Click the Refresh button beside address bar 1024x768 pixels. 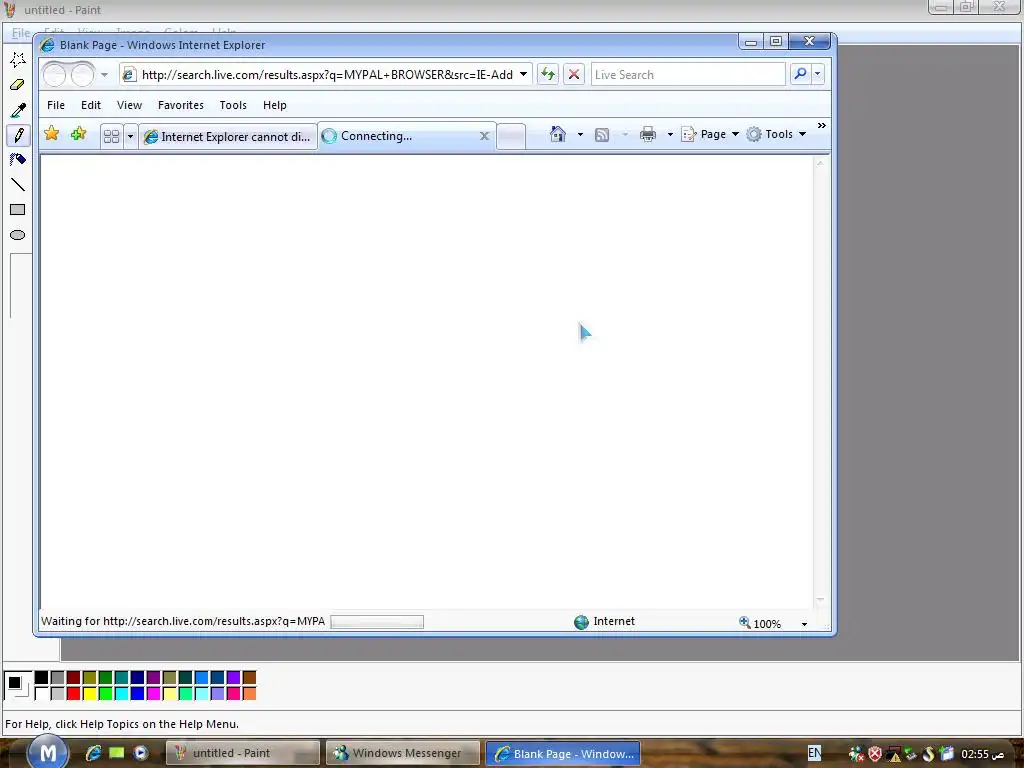[x=548, y=74]
